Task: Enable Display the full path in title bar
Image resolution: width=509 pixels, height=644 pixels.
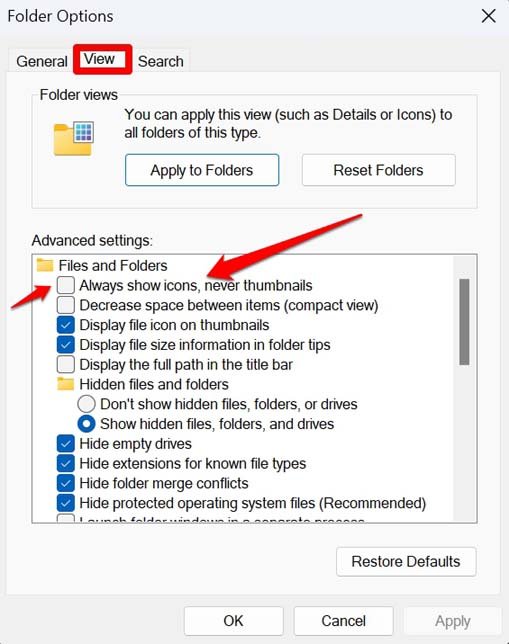Action: click(x=66, y=364)
